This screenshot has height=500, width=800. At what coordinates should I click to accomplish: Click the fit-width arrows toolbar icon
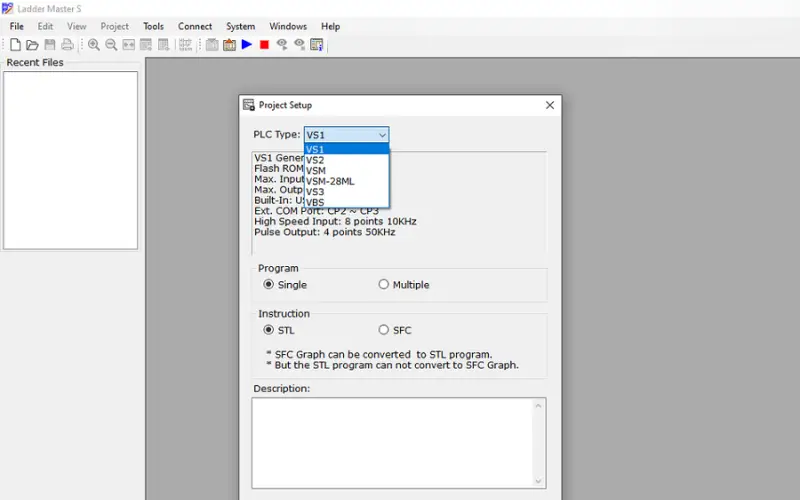tap(129, 45)
